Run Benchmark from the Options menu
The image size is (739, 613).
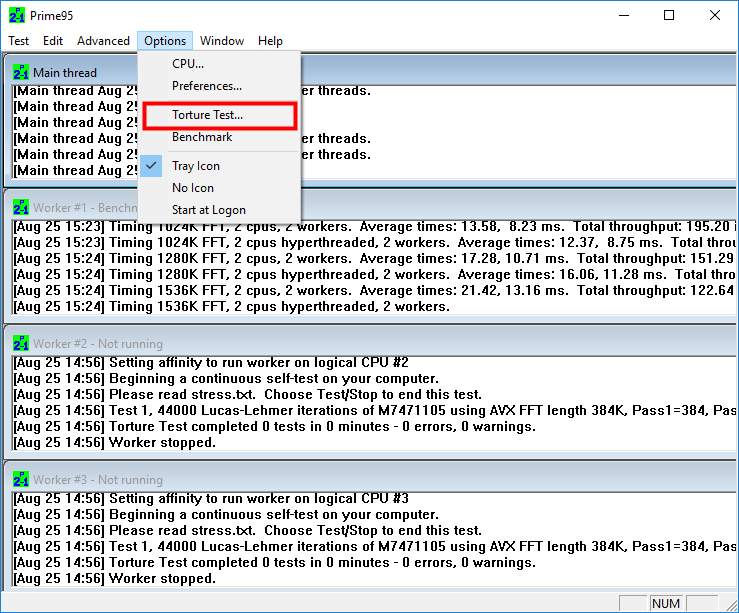(x=201, y=137)
